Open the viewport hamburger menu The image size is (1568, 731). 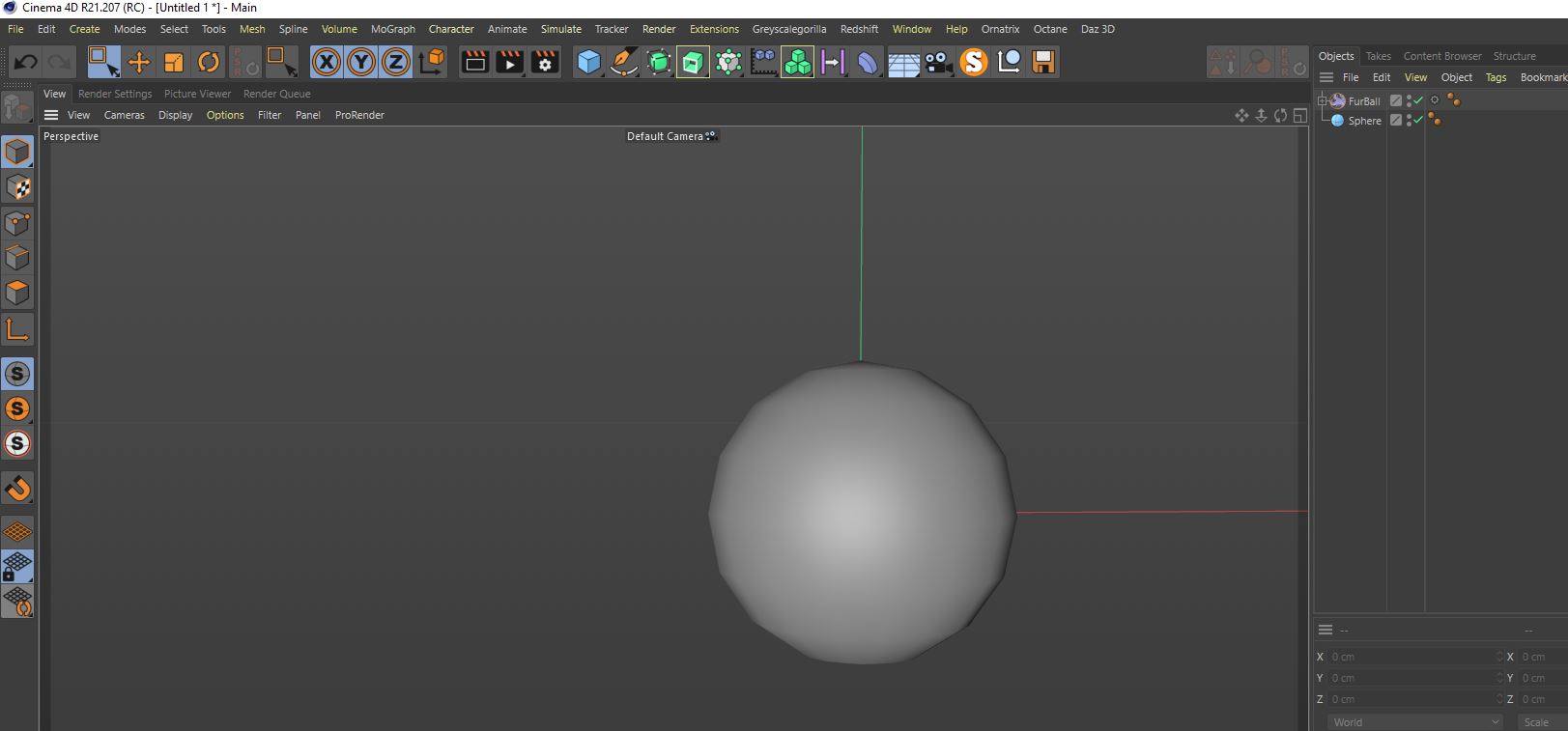[51, 115]
